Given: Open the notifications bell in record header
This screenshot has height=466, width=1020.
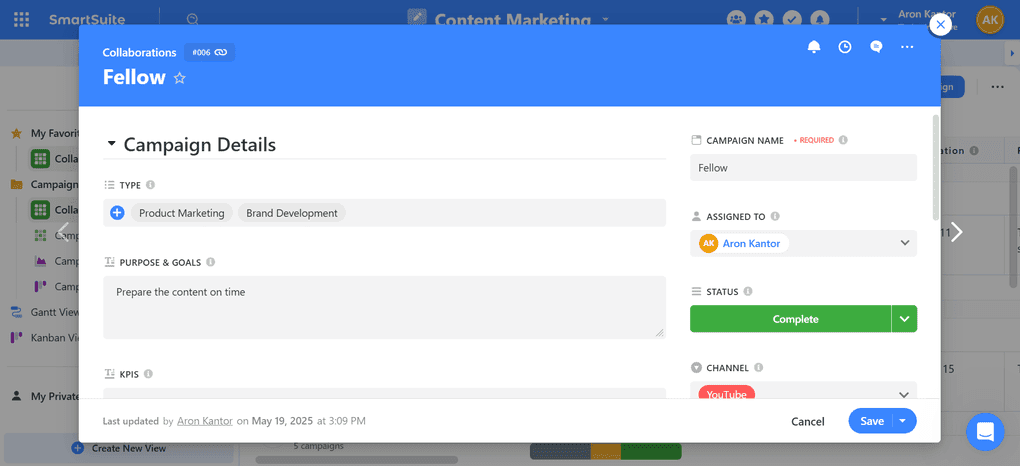Looking at the screenshot, I should pos(813,47).
